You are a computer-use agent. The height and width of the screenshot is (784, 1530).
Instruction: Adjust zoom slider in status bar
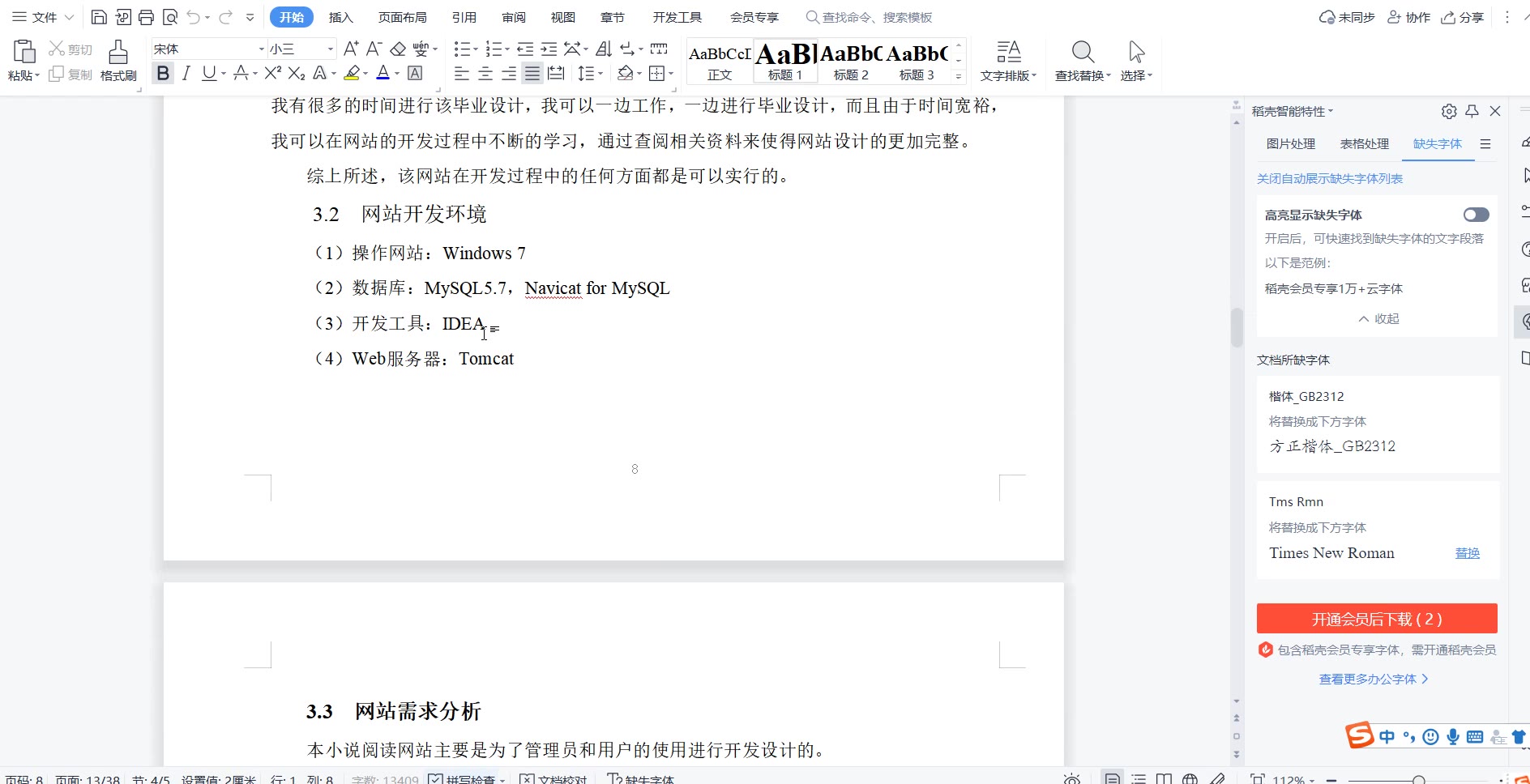point(1419,779)
